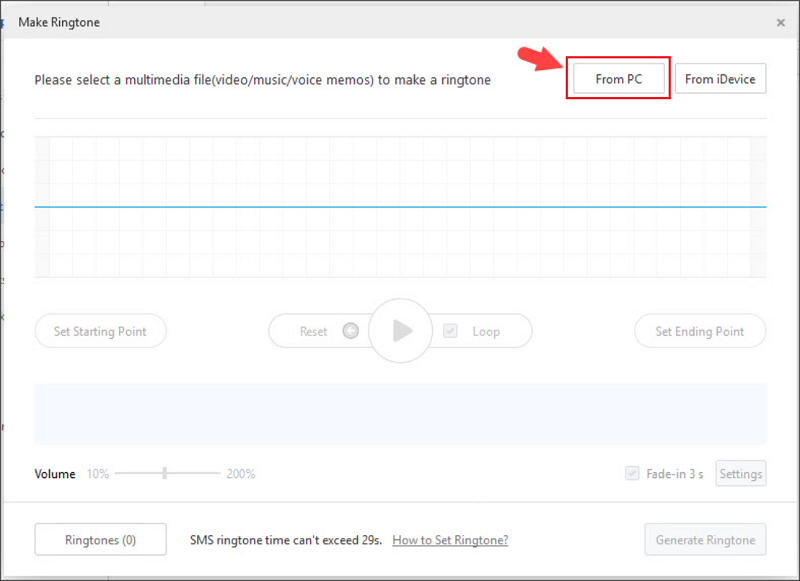Disable the Fade-in 3 s checkbox
Image resolution: width=800 pixels, height=581 pixels.
pyautogui.click(x=632, y=474)
